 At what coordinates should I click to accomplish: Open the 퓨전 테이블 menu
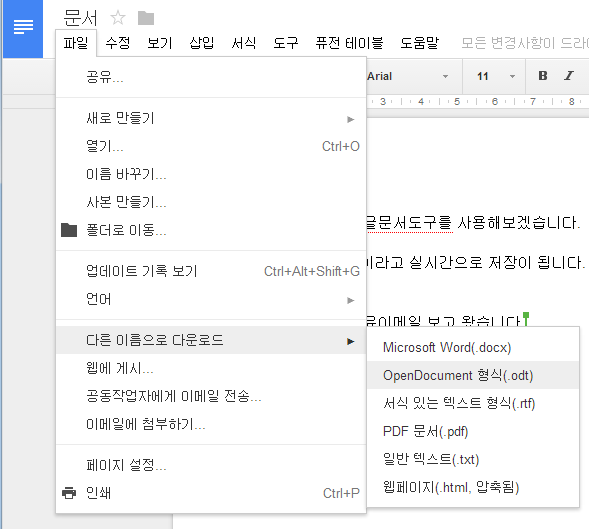click(x=349, y=43)
